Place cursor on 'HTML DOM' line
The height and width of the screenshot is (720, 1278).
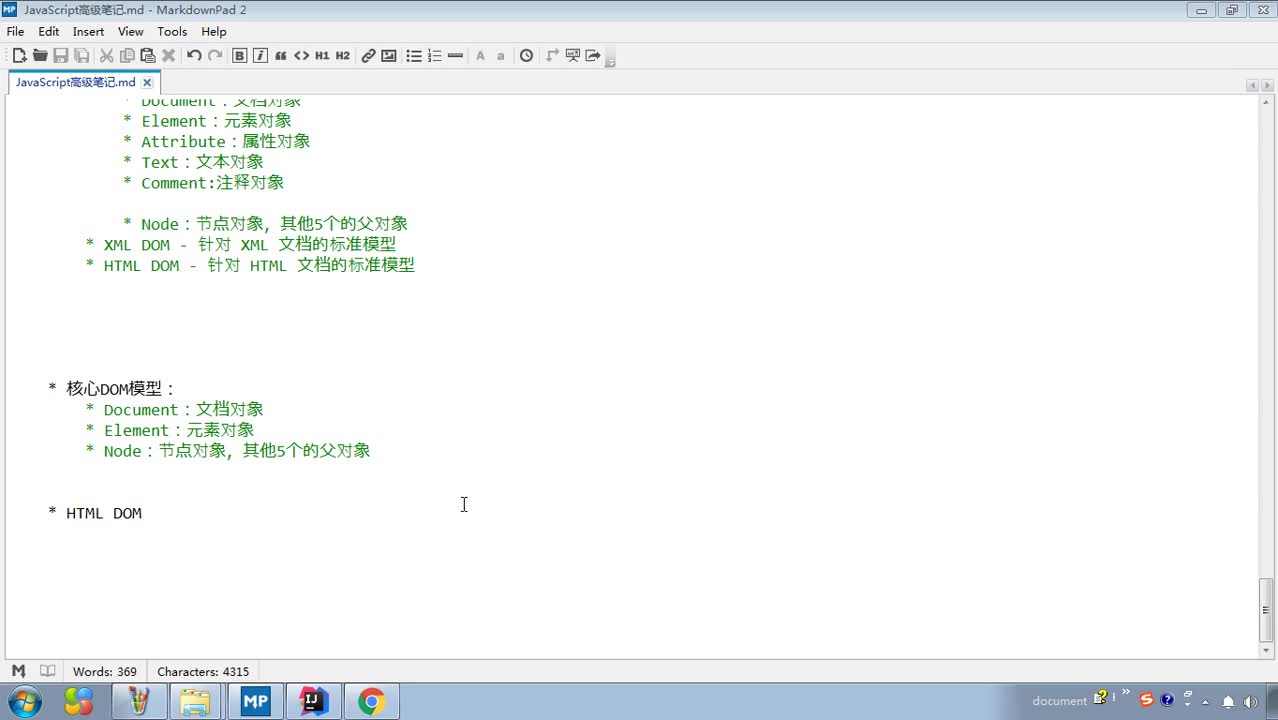104,513
